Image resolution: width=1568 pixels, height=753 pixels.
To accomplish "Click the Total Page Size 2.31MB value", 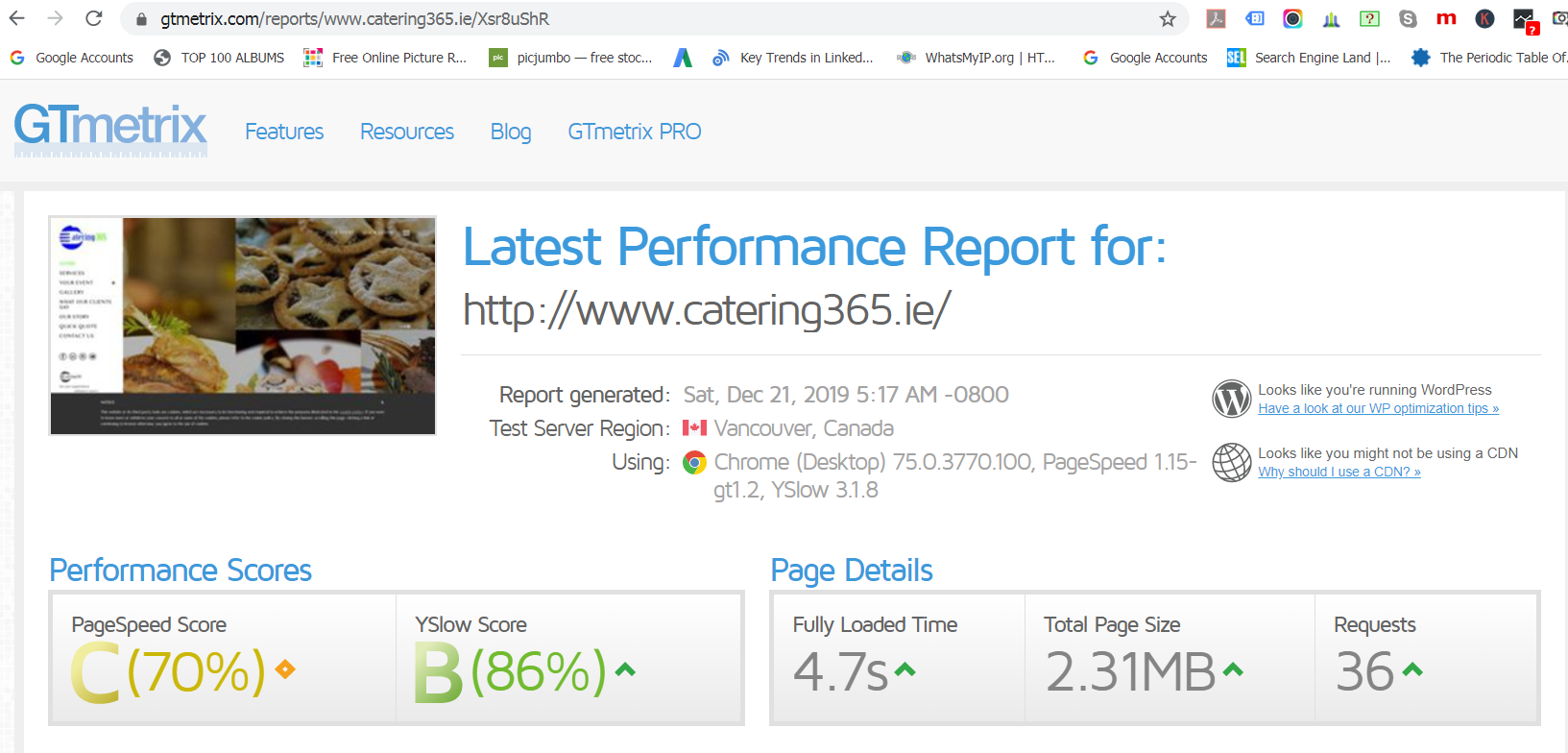I will 1131,670.
